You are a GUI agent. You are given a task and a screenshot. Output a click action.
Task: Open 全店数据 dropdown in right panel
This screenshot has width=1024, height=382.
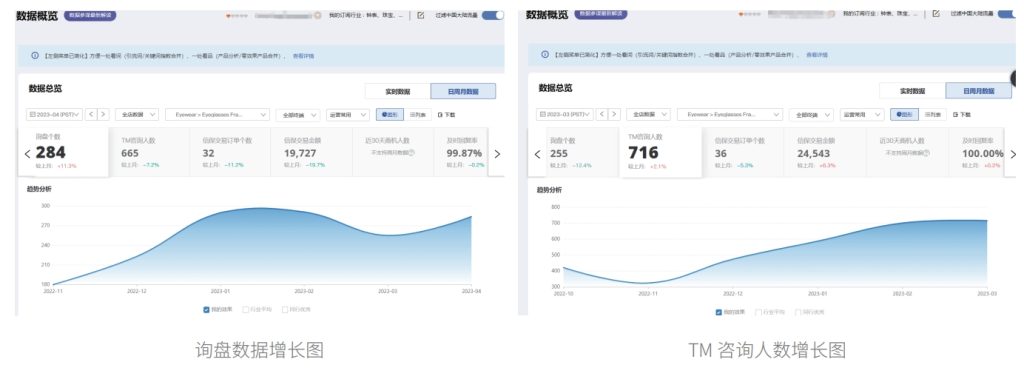tap(648, 114)
